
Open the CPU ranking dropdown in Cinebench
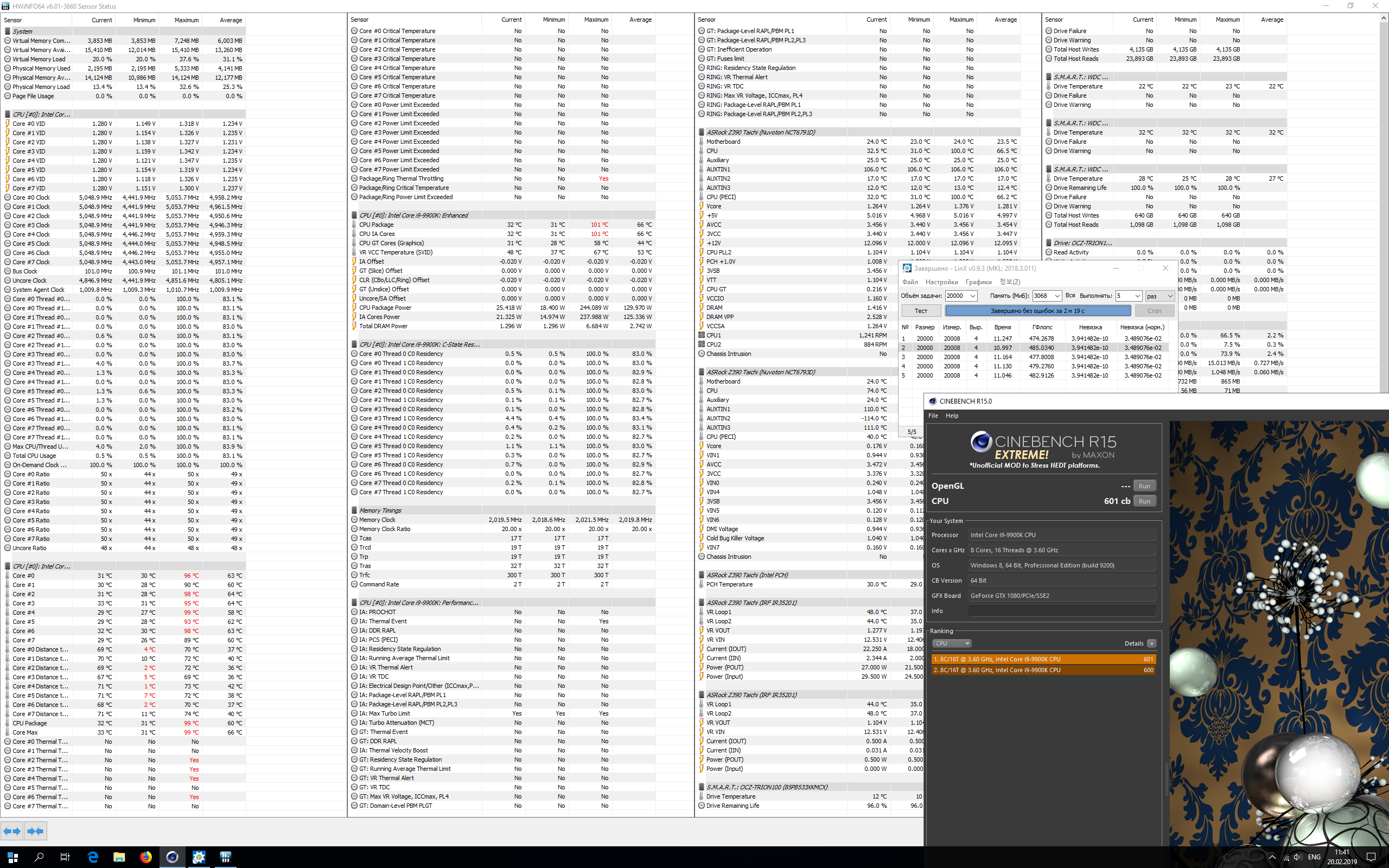pyautogui.click(x=952, y=643)
